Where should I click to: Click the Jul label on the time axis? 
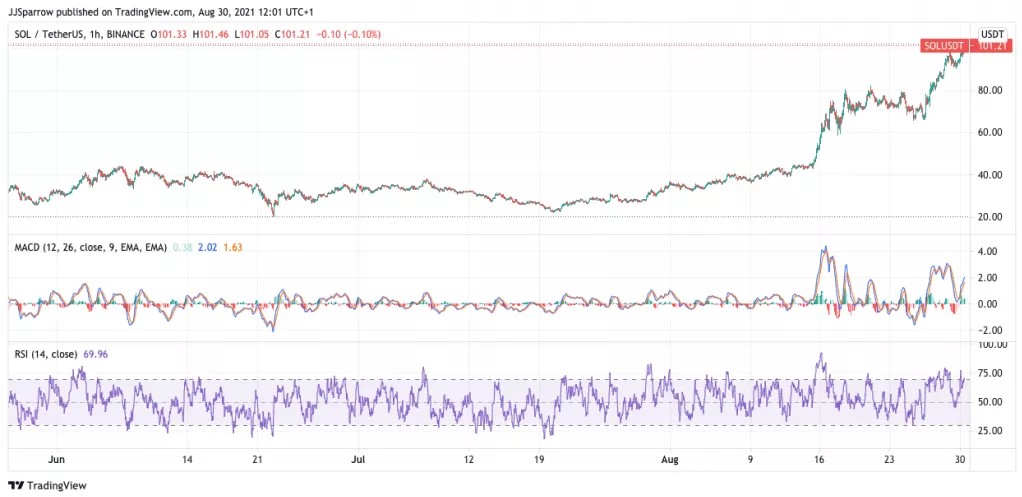click(x=357, y=459)
